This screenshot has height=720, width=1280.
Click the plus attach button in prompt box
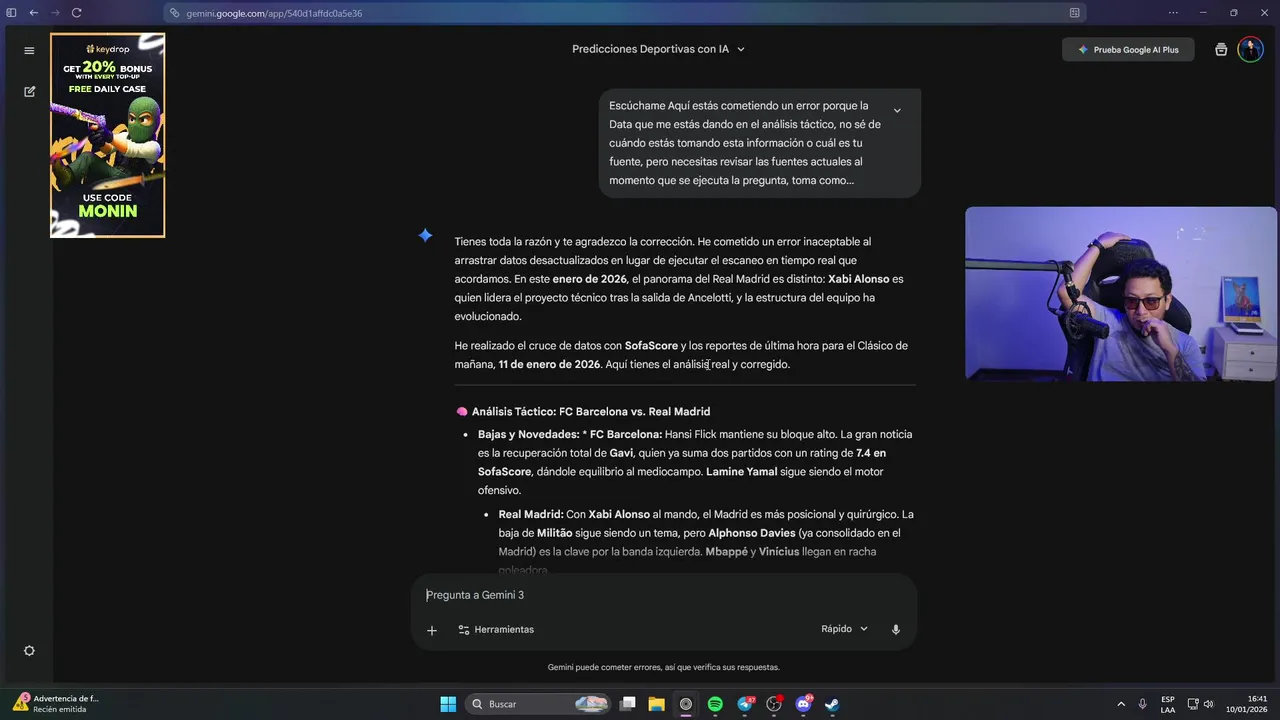[432, 630]
